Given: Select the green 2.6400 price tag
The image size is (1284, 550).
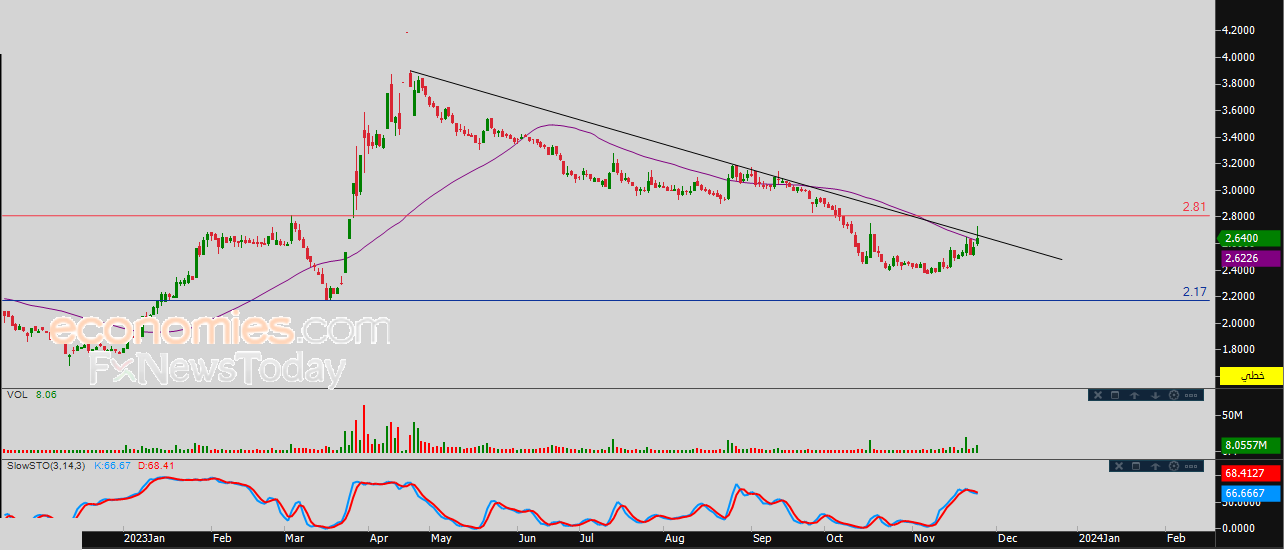Looking at the screenshot, I should pos(1250,238).
